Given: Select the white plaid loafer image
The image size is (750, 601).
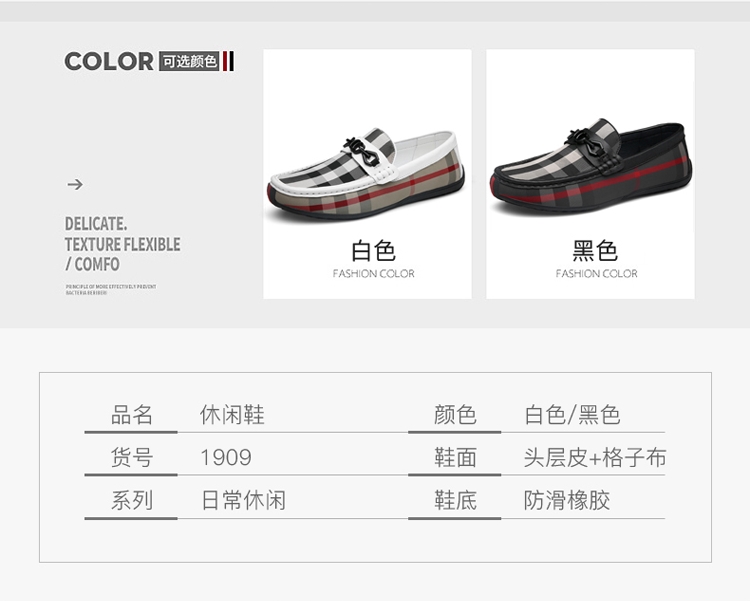Looking at the screenshot, I should tap(365, 174).
